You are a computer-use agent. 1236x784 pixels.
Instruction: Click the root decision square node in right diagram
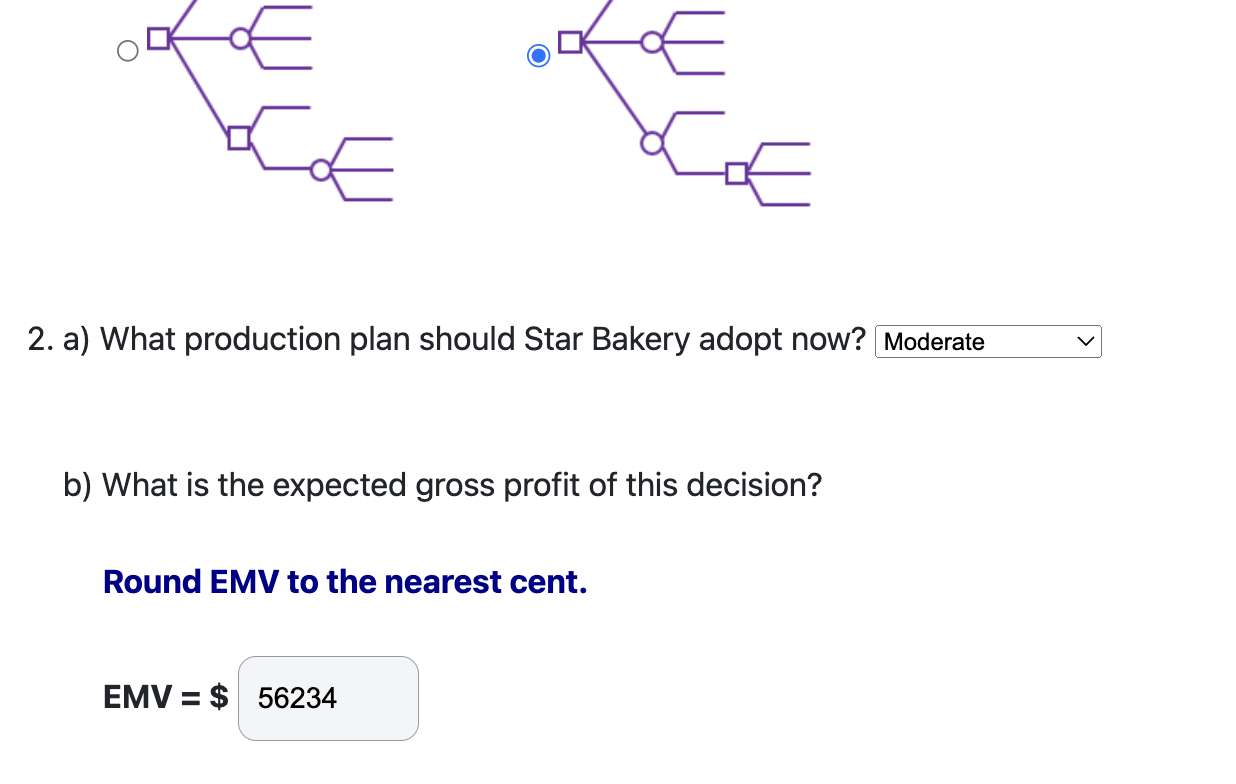[571, 42]
